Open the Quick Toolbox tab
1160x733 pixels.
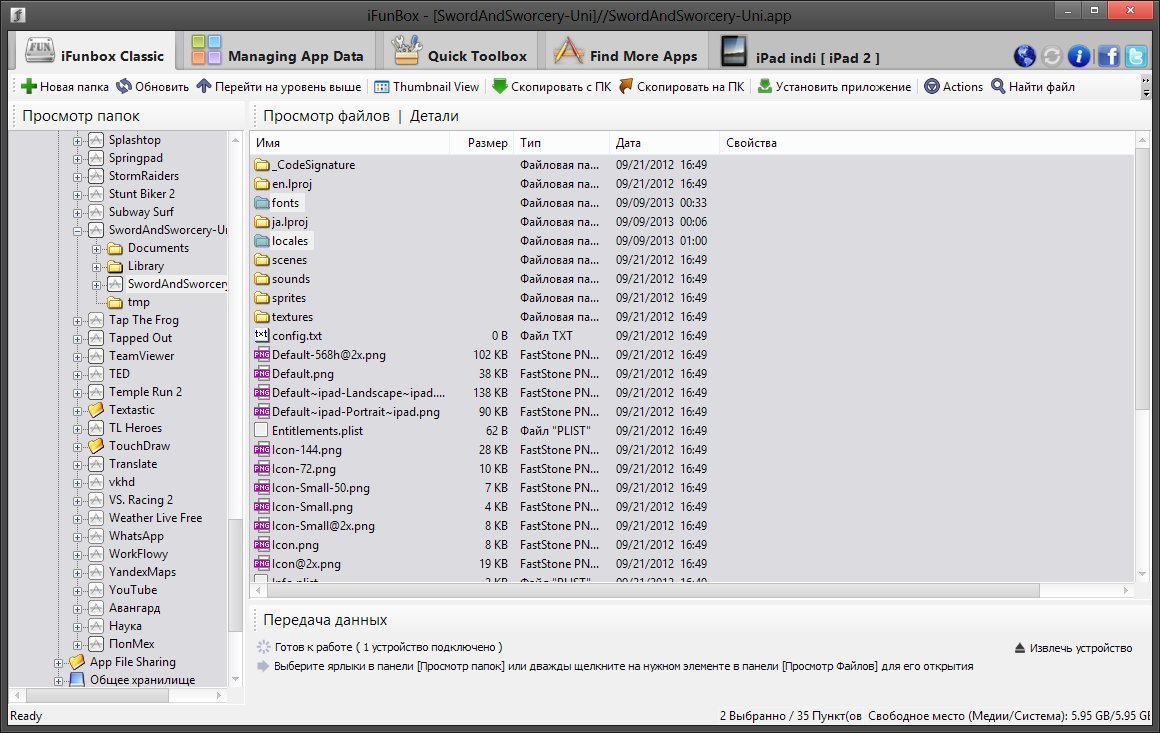(460, 56)
